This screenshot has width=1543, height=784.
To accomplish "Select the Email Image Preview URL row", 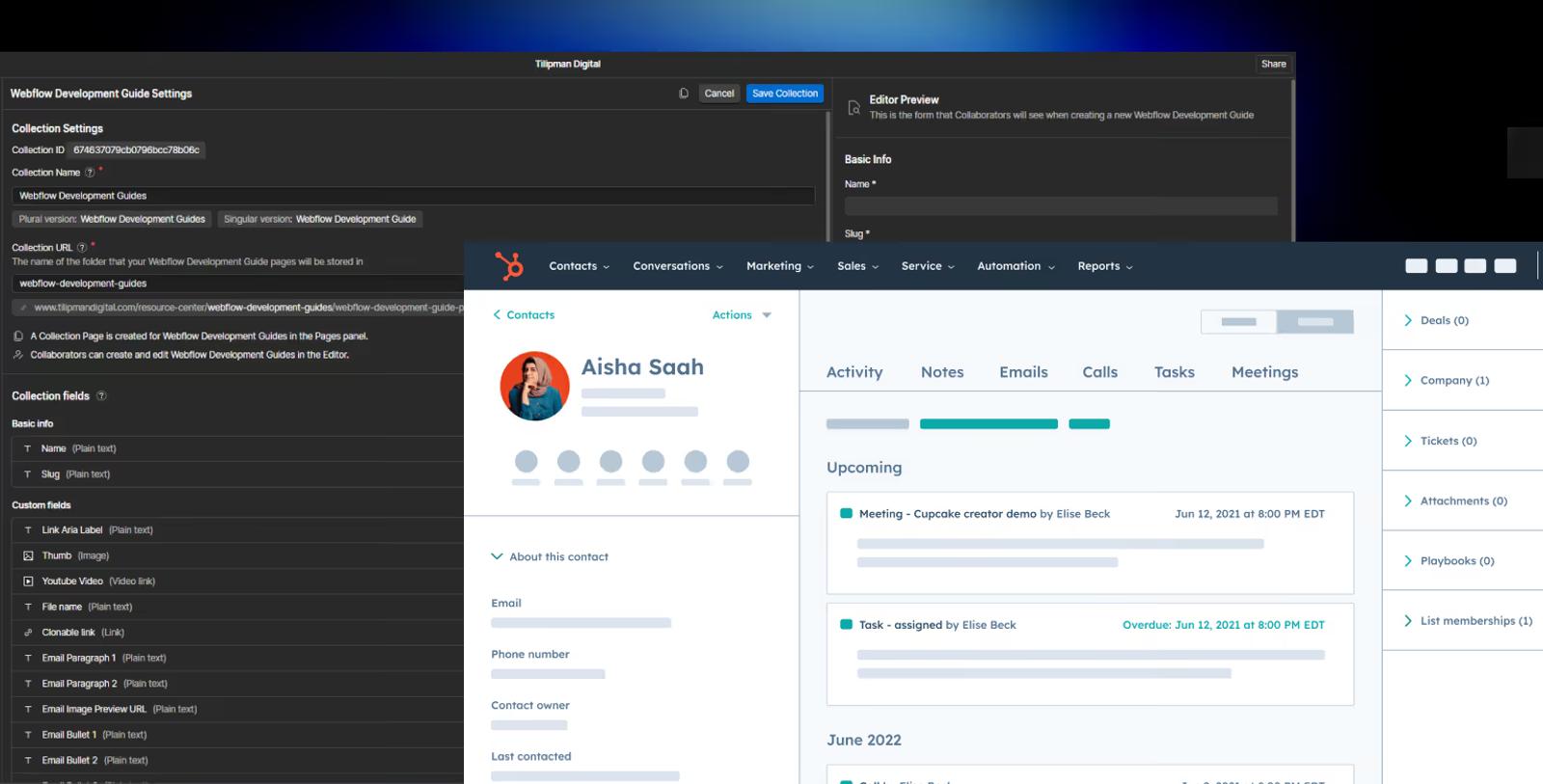I will pyautogui.click(x=237, y=709).
